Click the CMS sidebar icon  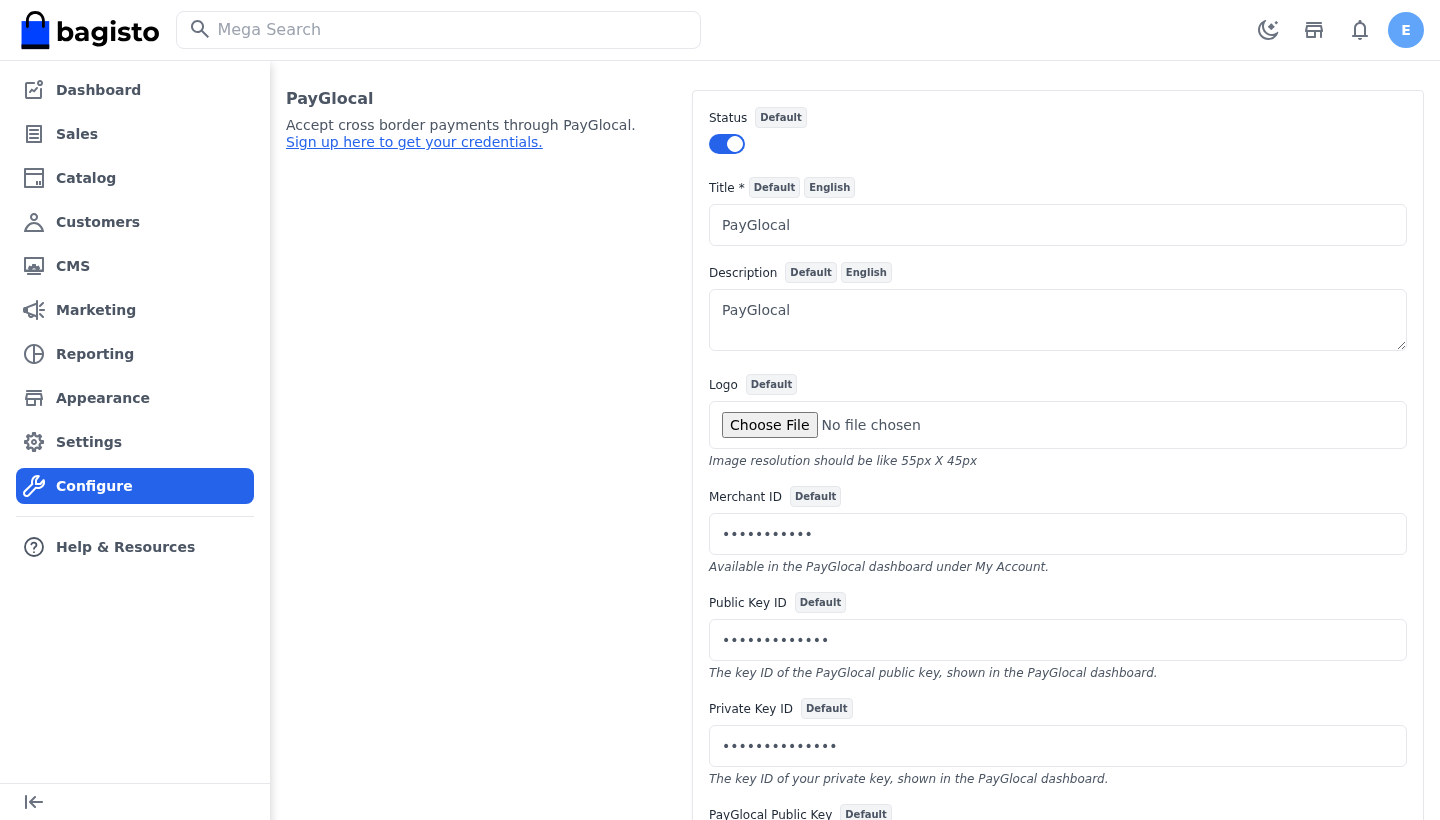[34, 266]
